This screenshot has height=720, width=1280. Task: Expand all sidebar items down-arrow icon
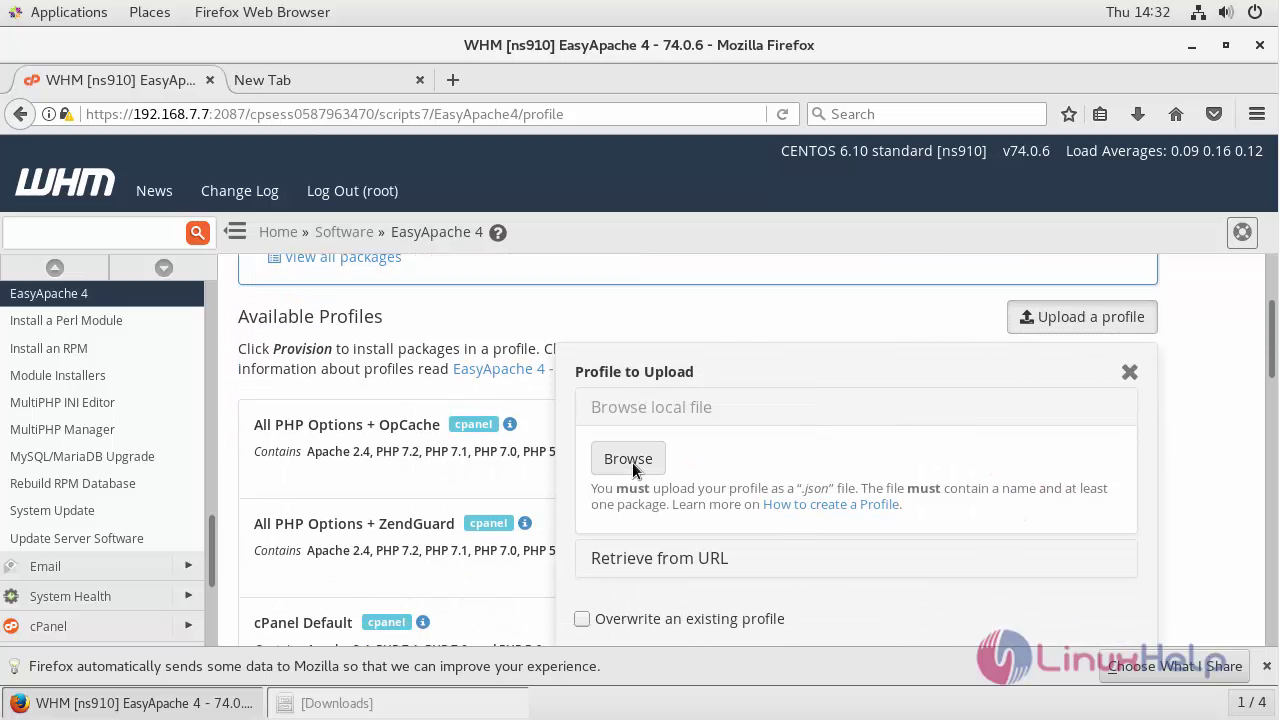pyautogui.click(x=164, y=267)
